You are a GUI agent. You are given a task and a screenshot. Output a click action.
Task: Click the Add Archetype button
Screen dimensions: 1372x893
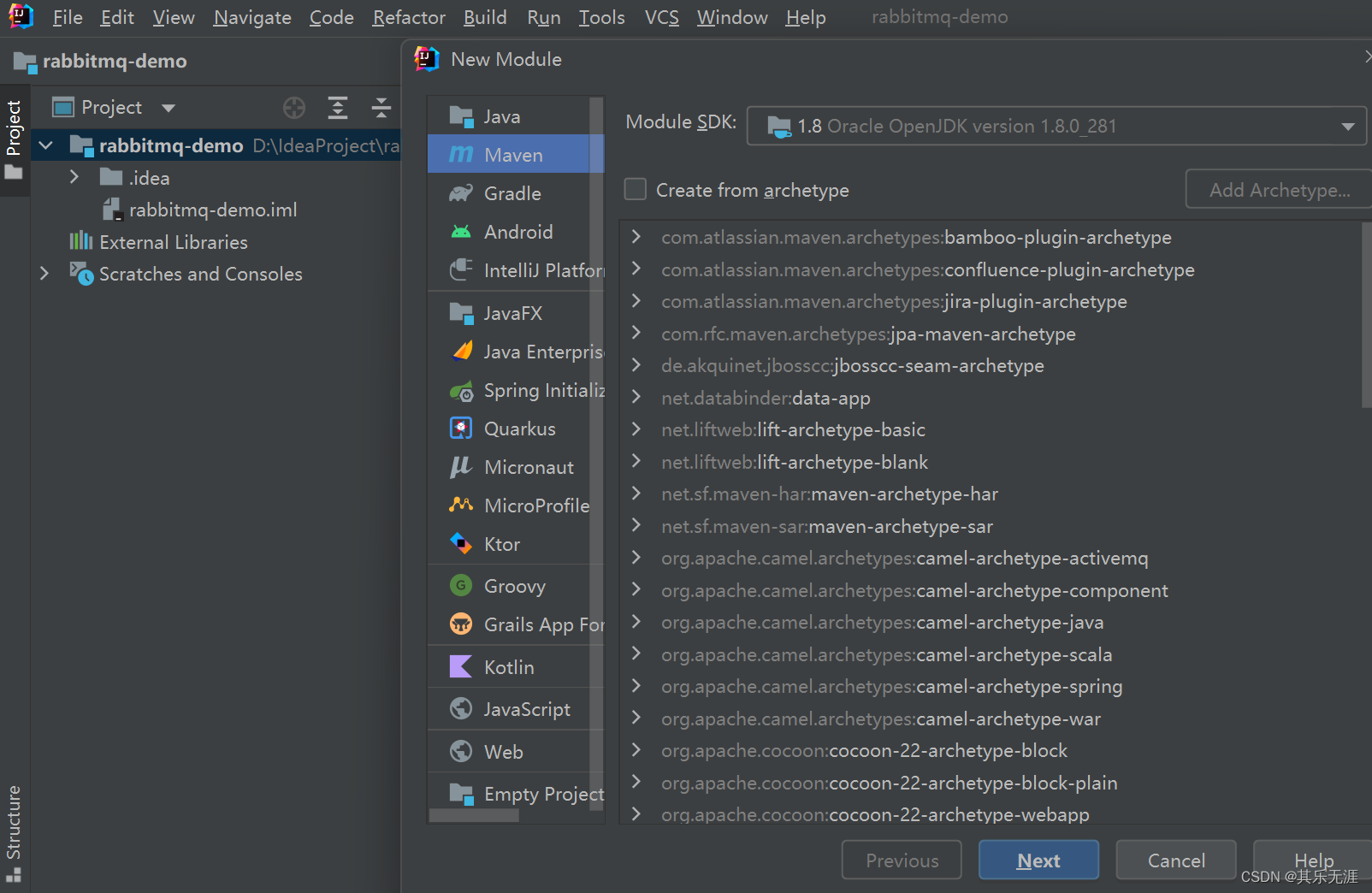click(x=1279, y=189)
